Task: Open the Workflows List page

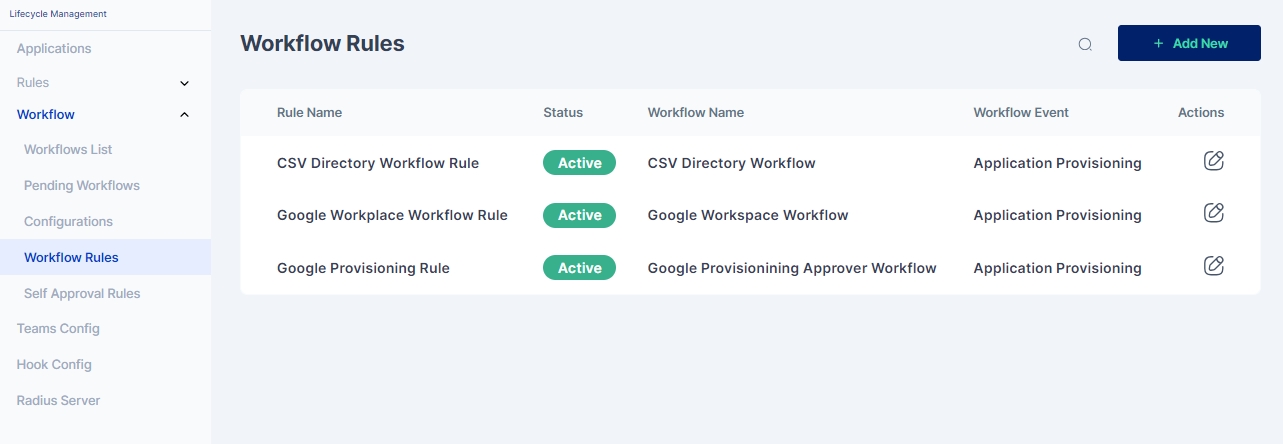Action: pos(68,149)
